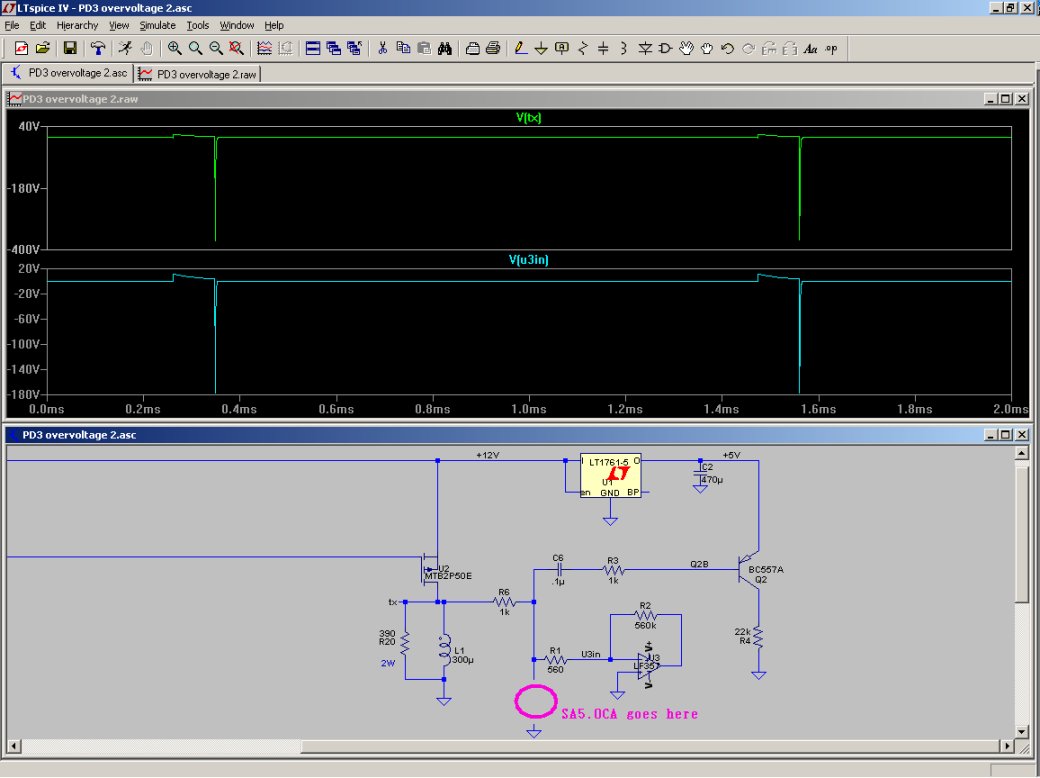Place a ground symbol from toolbar

pyautogui.click(x=541, y=48)
